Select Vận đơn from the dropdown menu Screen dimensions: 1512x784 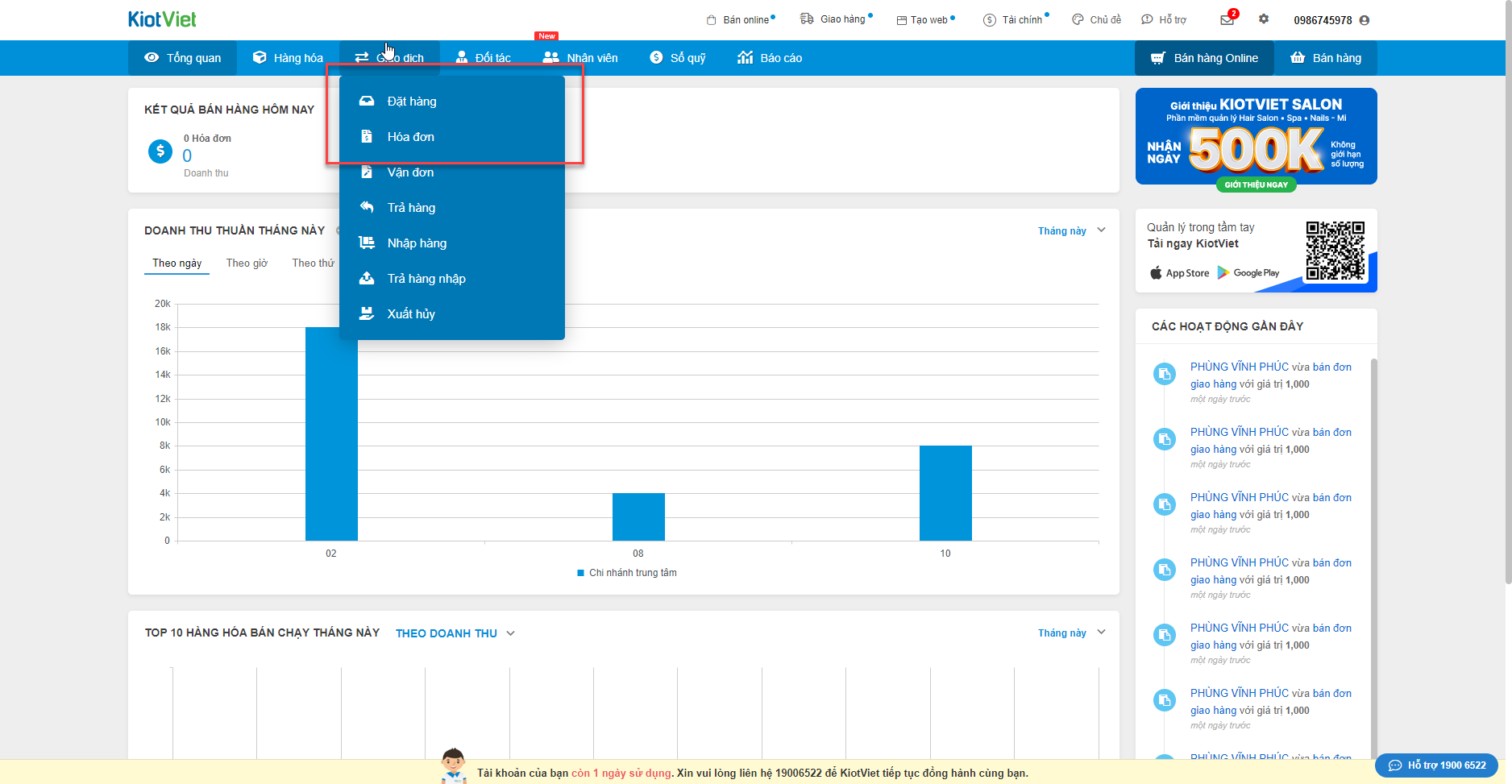pyautogui.click(x=410, y=172)
